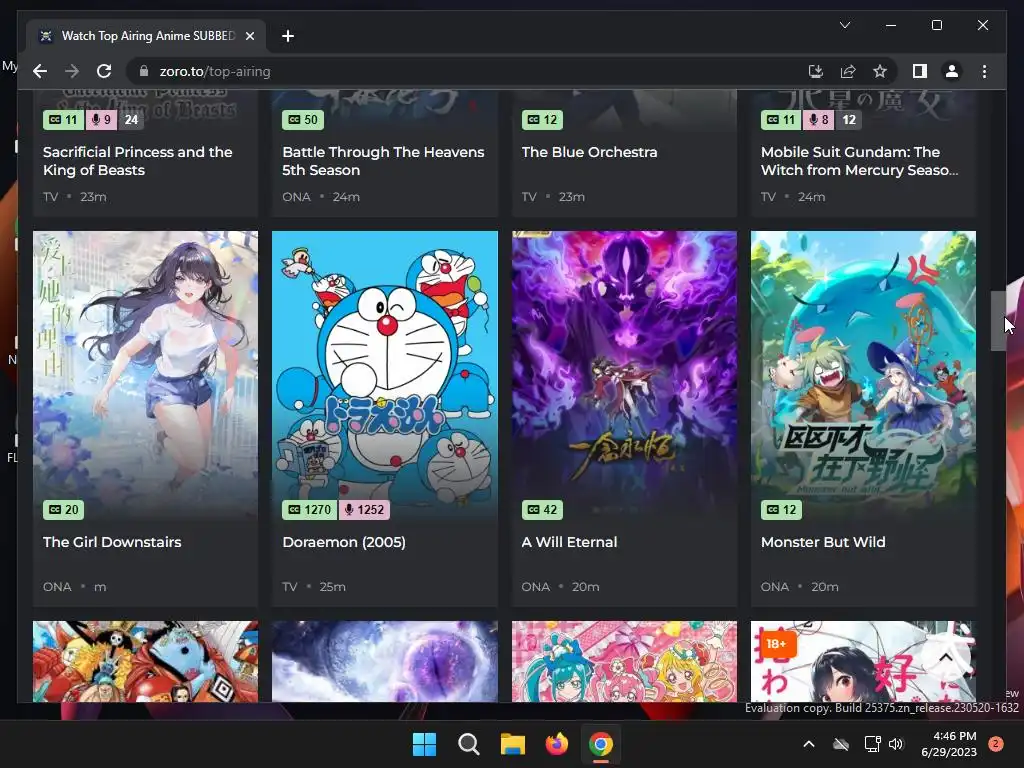1024x768 pixels.
Task: Open the purple eye poster thumbnail
Action: click(x=385, y=662)
